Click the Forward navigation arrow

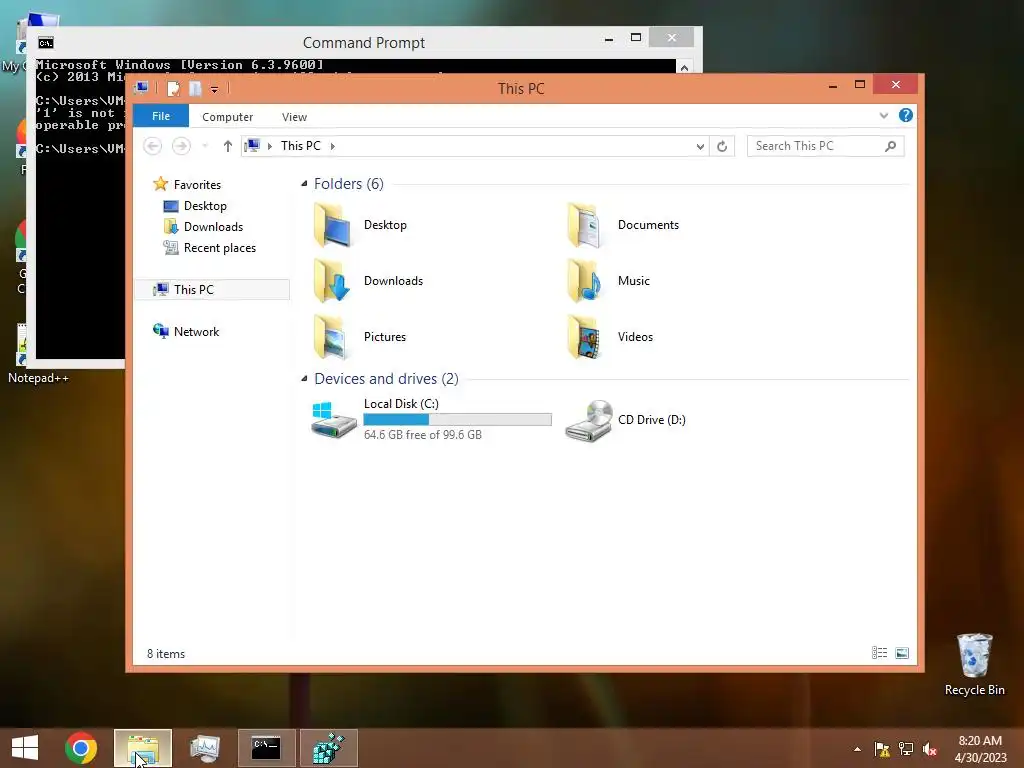(181, 146)
